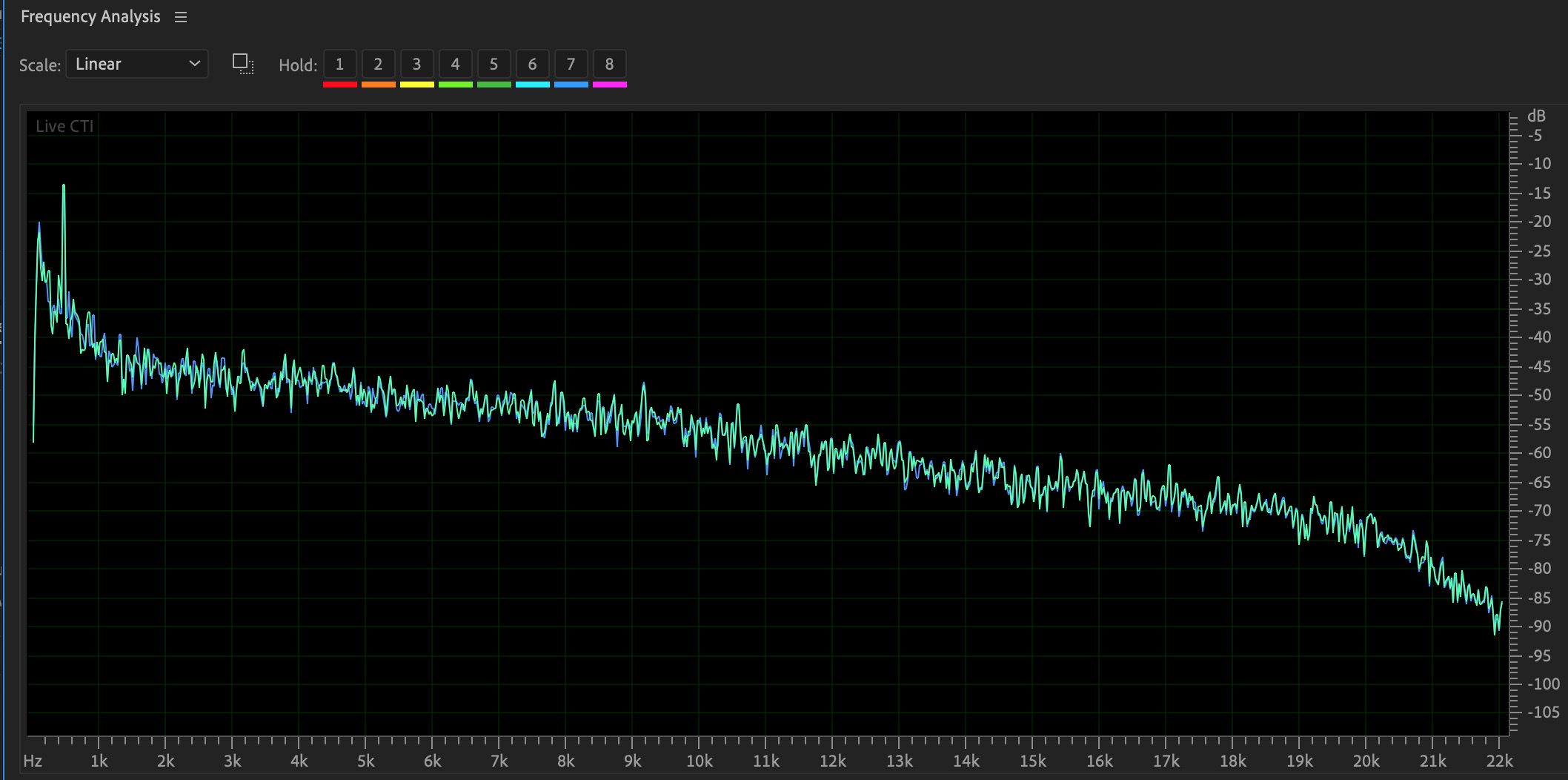
Task: Click the magenta color bar under Hold 8
Action: tap(609, 85)
